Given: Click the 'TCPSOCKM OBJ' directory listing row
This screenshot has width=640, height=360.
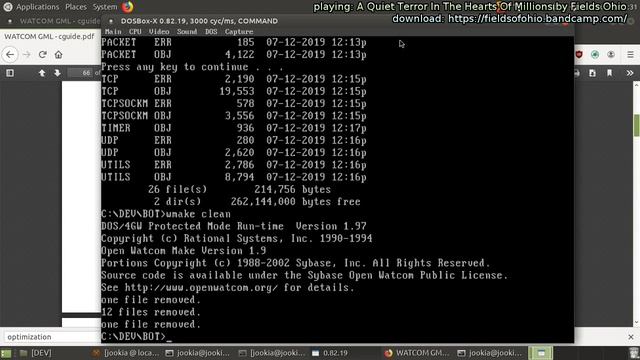Looking at the screenshot, I should pyautogui.click(x=234, y=116).
